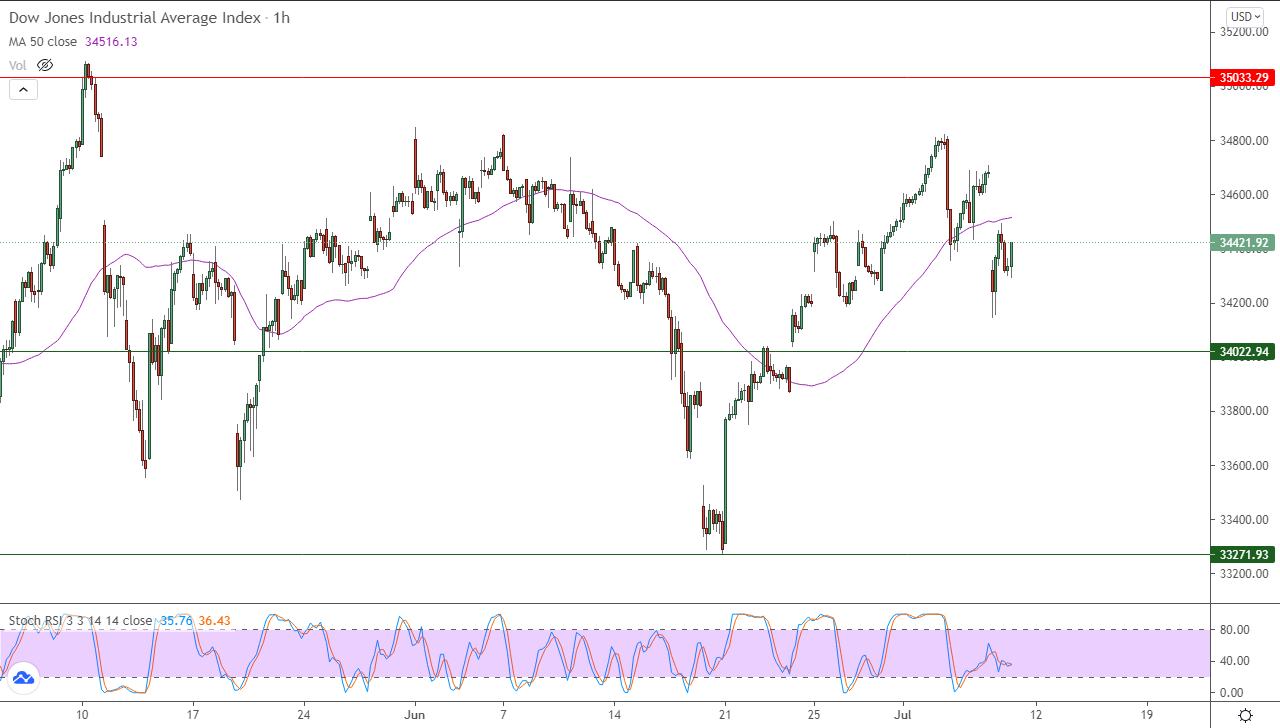
Task: Toggle visibility of the Vol indicator
Action: tap(45, 65)
